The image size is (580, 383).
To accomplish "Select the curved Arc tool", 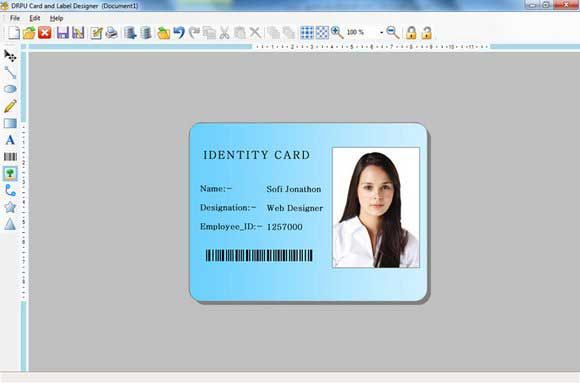I will pos(10,191).
